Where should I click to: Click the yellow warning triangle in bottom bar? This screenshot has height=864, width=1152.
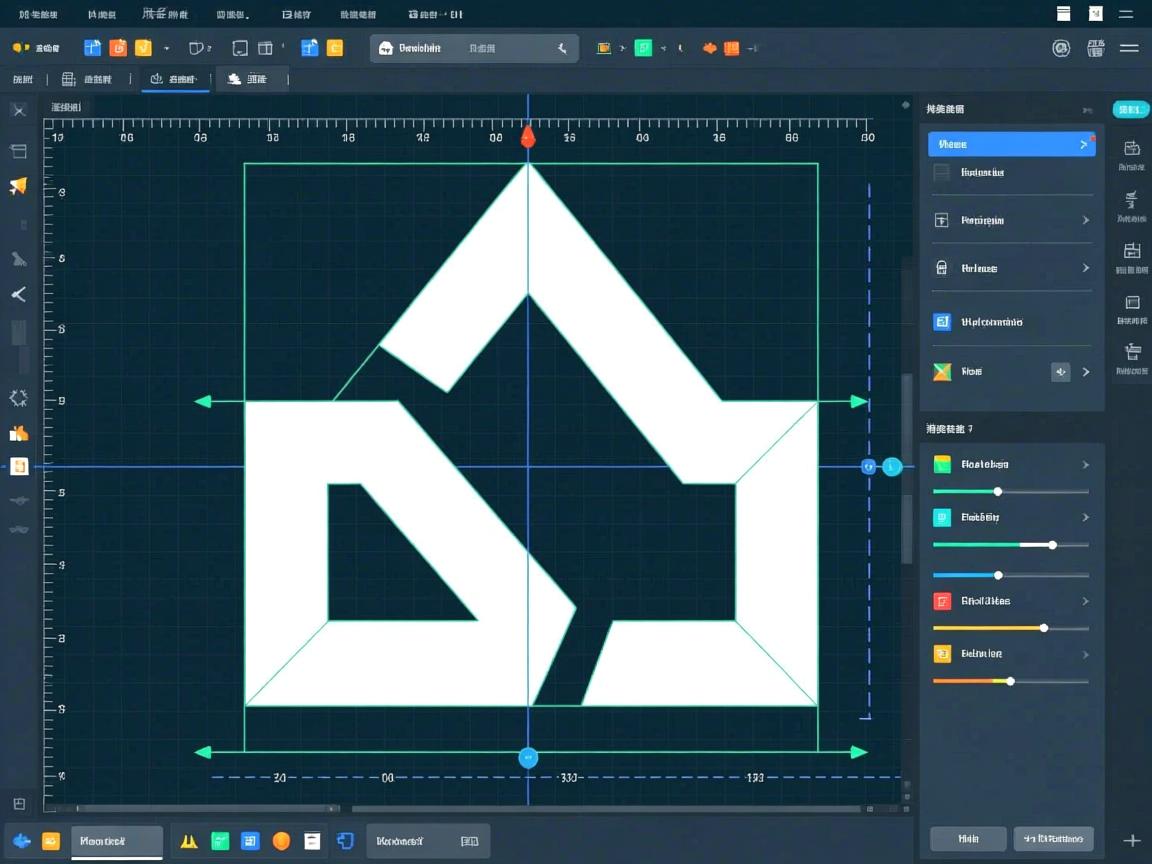click(x=188, y=841)
